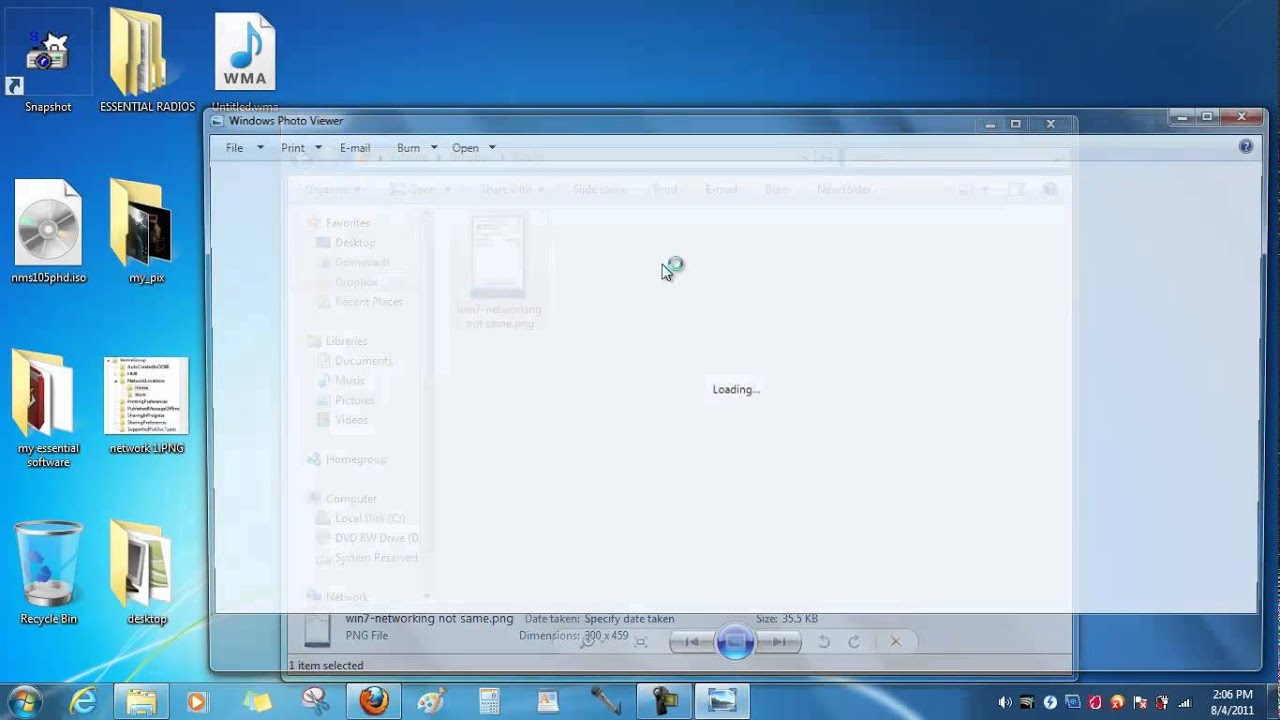The width and height of the screenshot is (1280, 720).
Task: Open the taskbar clock showing 2:06 PM
Action: pyautogui.click(x=1232, y=702)
